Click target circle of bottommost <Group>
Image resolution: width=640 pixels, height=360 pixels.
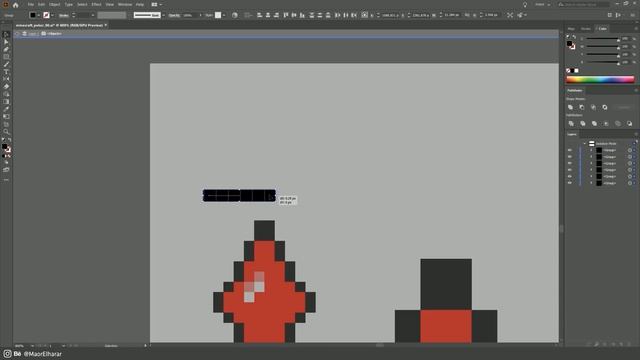pos(630,183)
